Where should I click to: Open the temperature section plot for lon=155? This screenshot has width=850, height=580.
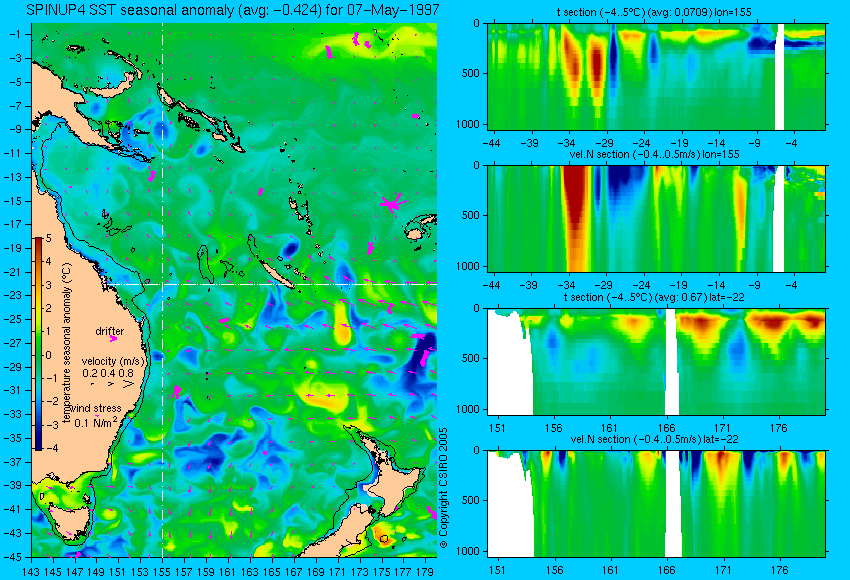[656, 76]
